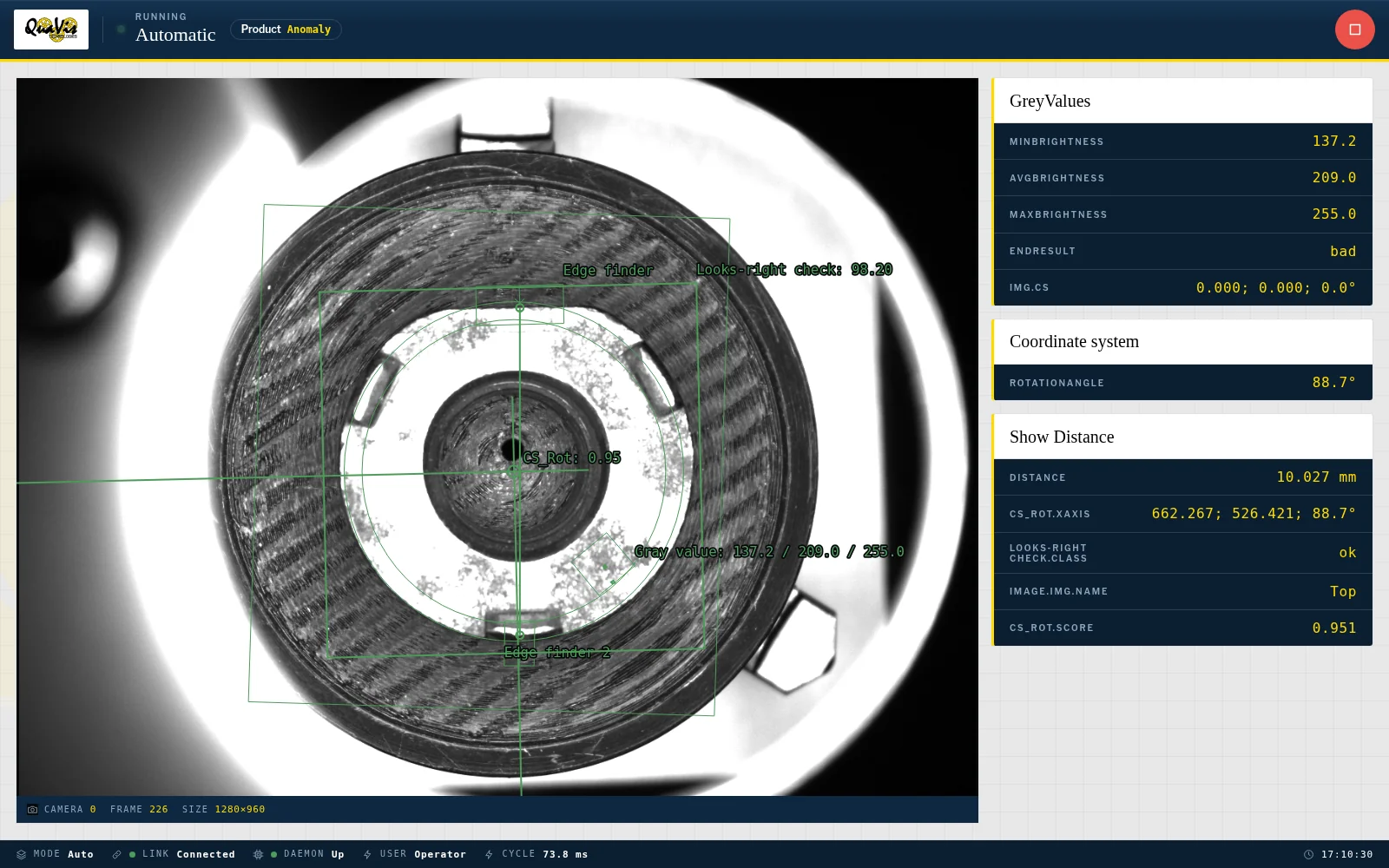Click the SIZE 1280×960 readout
Image resolution: width=1389 pixels, height=868 pixels.
[223, 810]
